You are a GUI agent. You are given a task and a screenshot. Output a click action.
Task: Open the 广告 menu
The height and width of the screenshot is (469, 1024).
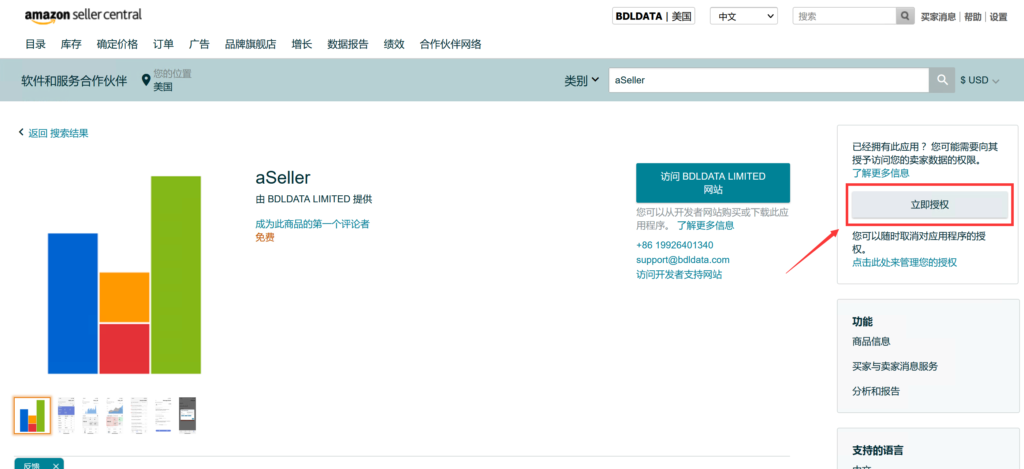199,44
